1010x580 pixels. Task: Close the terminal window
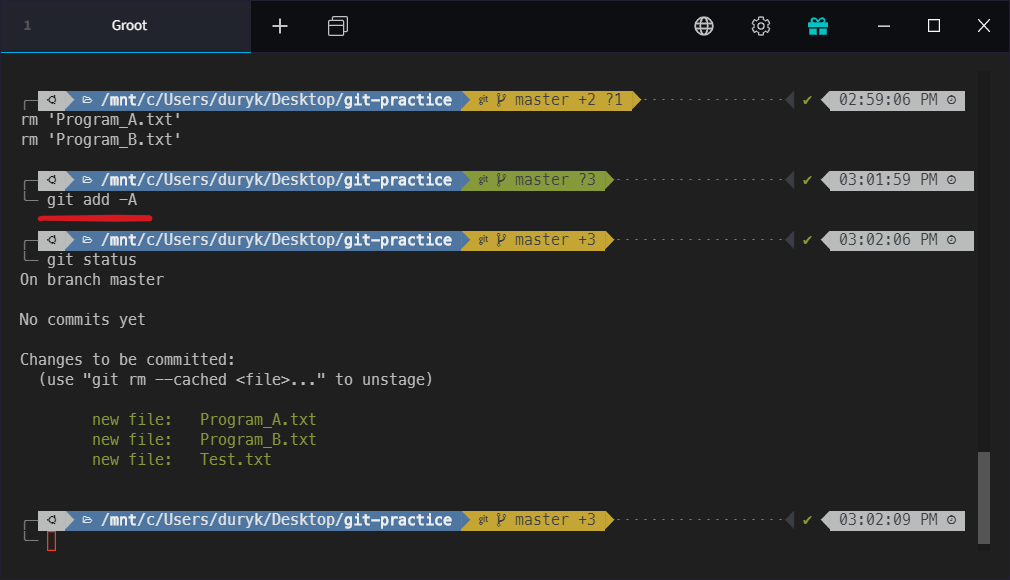[x=984, y=26]
